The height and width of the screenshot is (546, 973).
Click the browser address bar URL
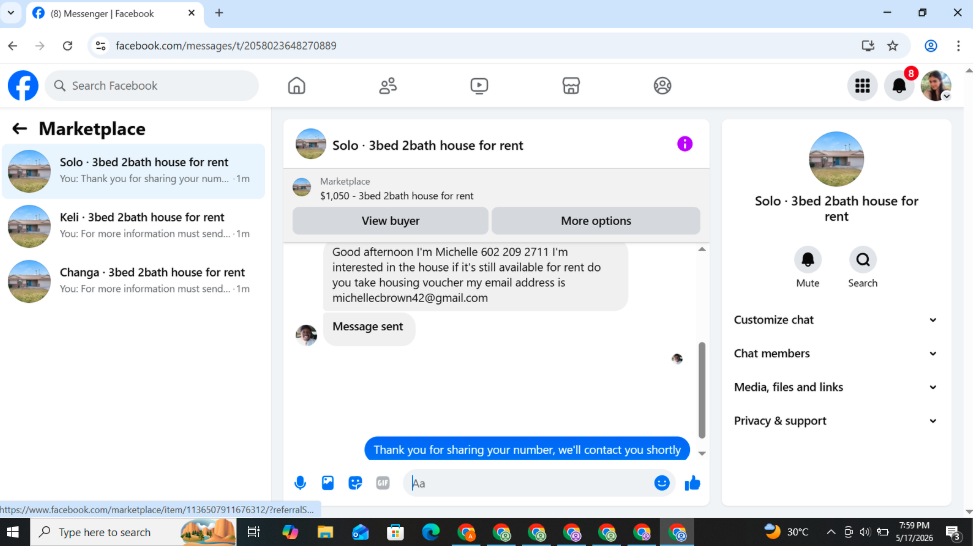coord(226,45)
